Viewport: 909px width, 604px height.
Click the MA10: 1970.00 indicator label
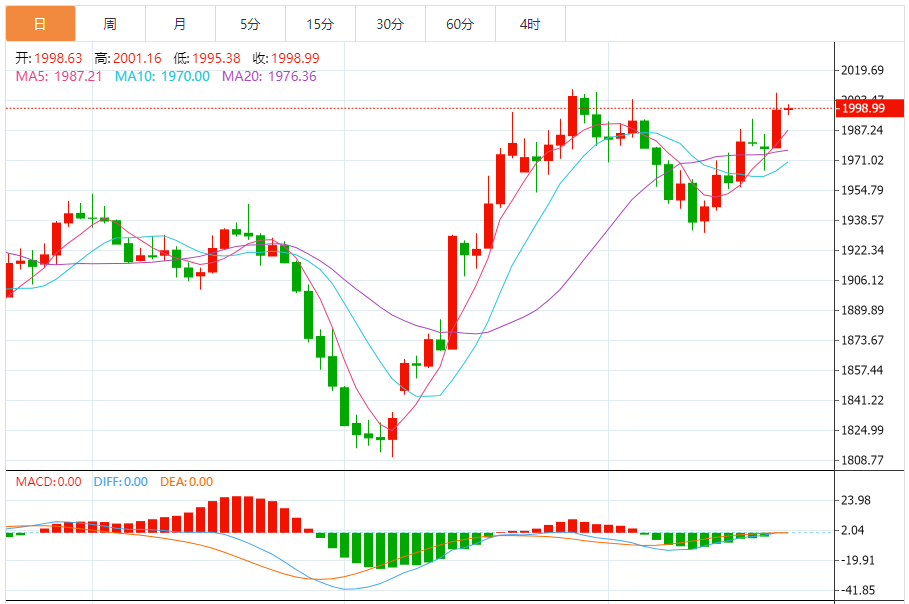click(162, 77)
